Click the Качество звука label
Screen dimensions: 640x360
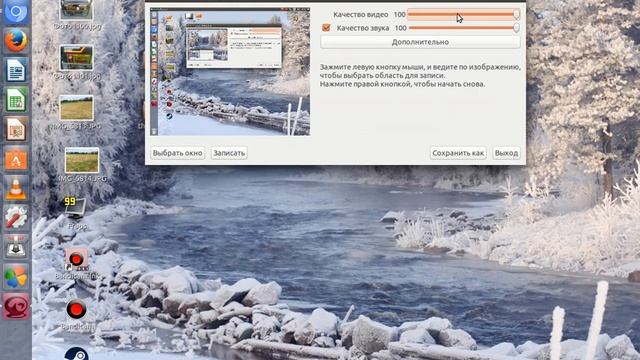(362, 28)
